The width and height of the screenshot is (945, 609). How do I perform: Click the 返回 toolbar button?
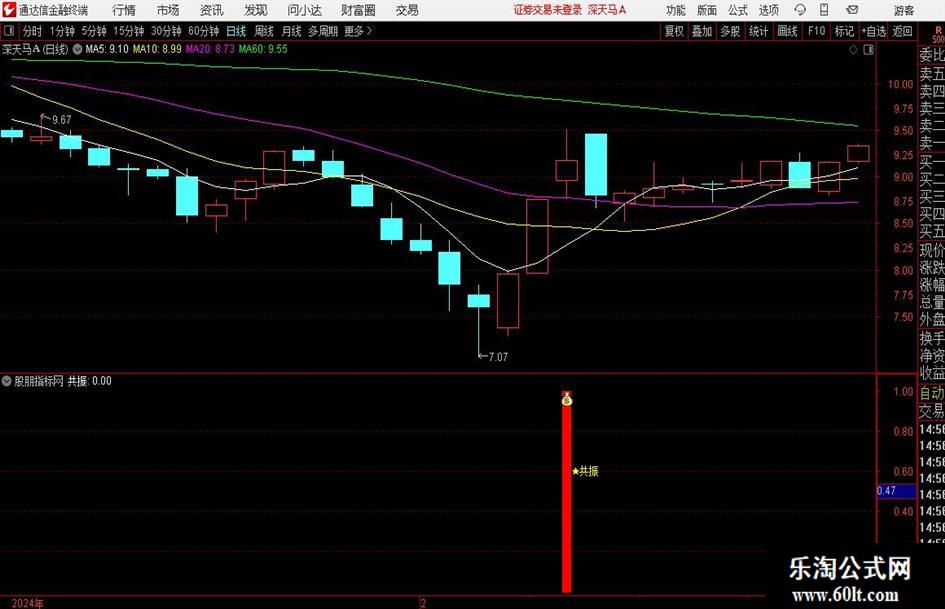[902, 31]
